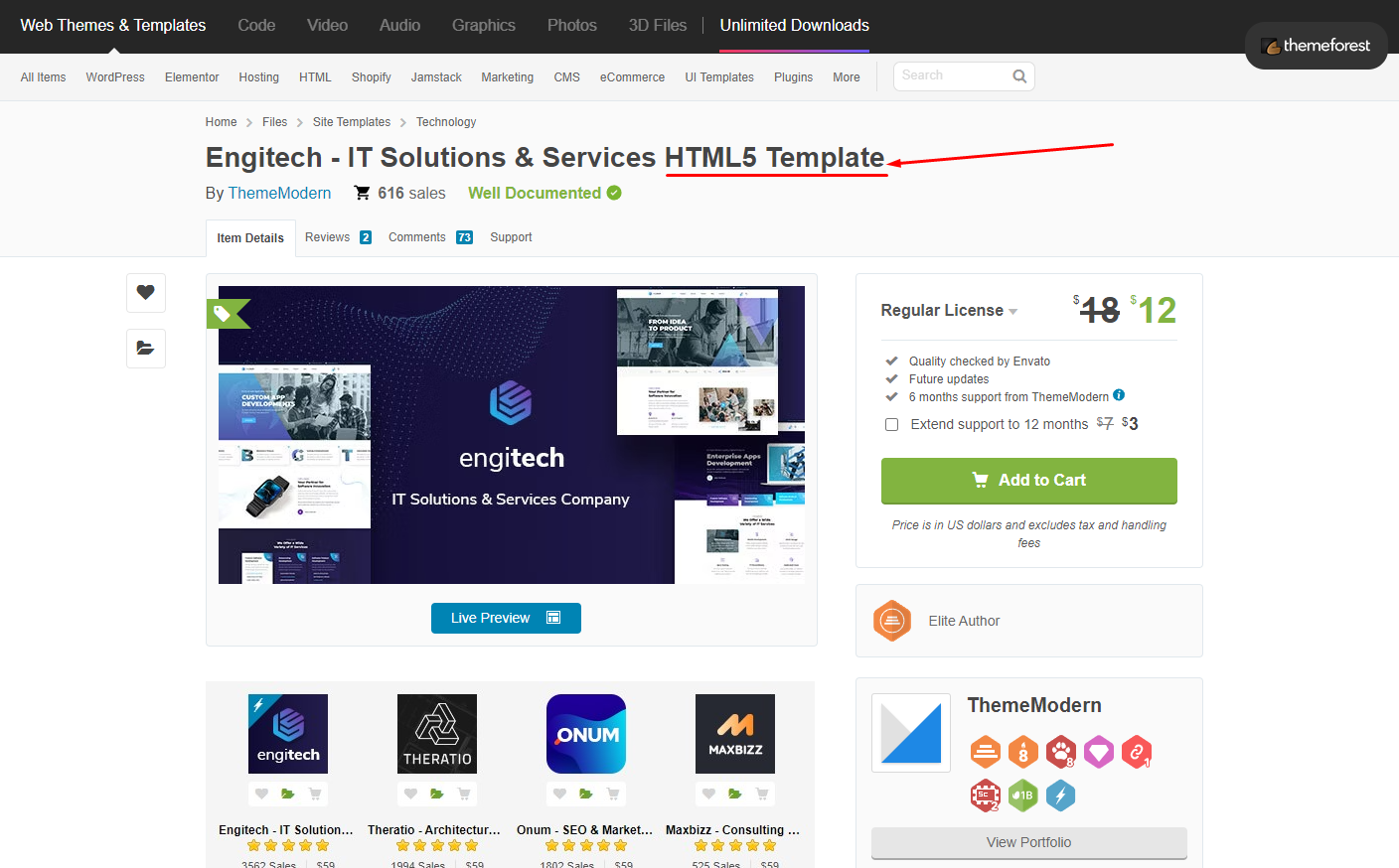
Task: Open the Theratio item thumbnail
Action: pos(437,734)
